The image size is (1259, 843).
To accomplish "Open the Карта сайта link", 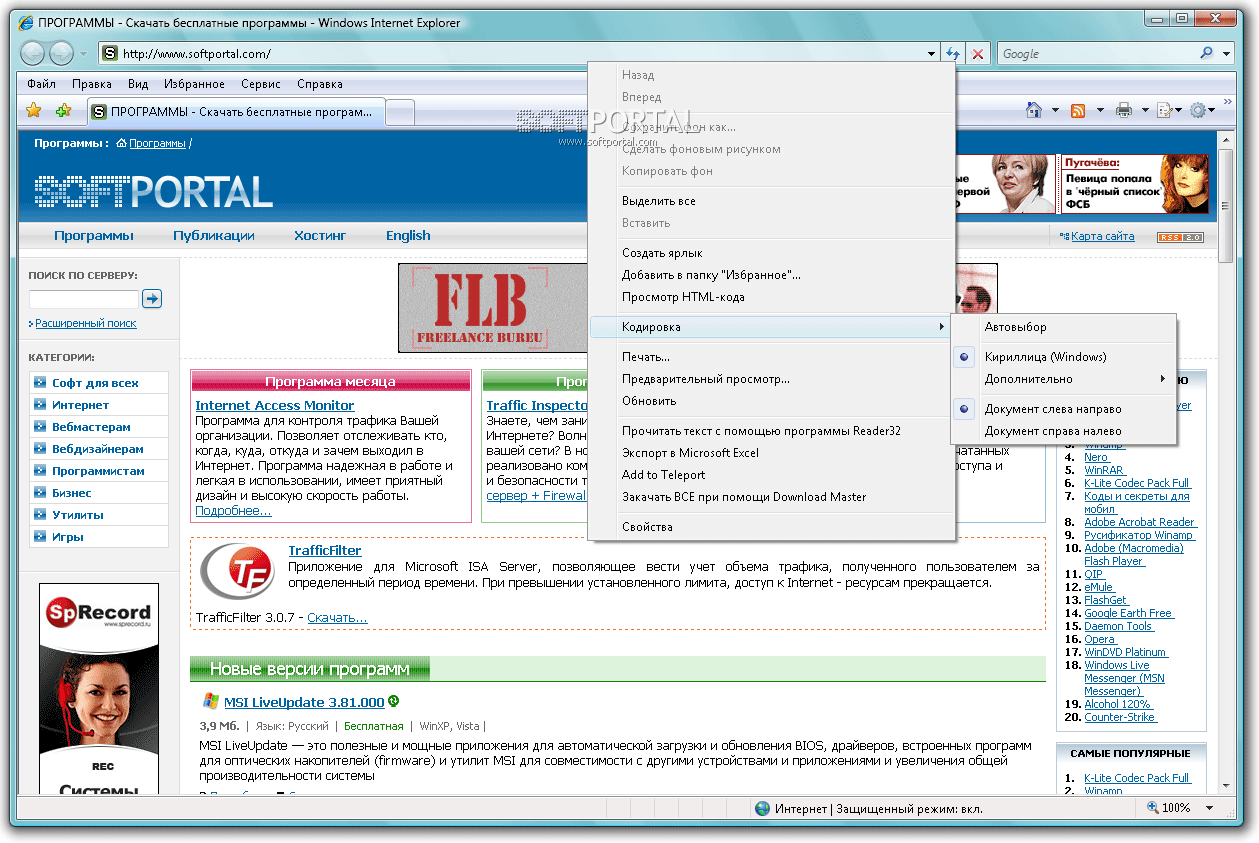I will pyautogui.click(x=1102, y=236).
